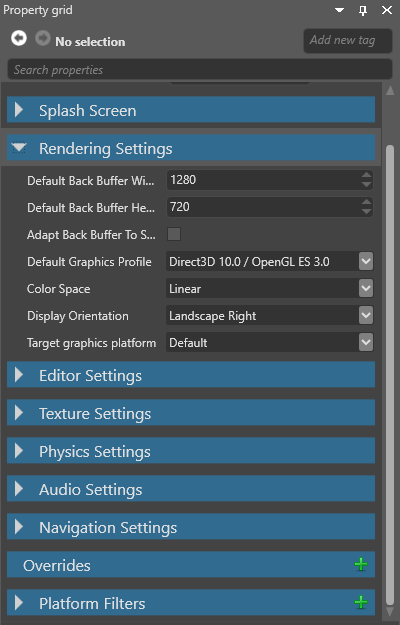Increase Default Back Buffer Width value
The height and width of the screenshot is (625, 400).
coord(367,175)
